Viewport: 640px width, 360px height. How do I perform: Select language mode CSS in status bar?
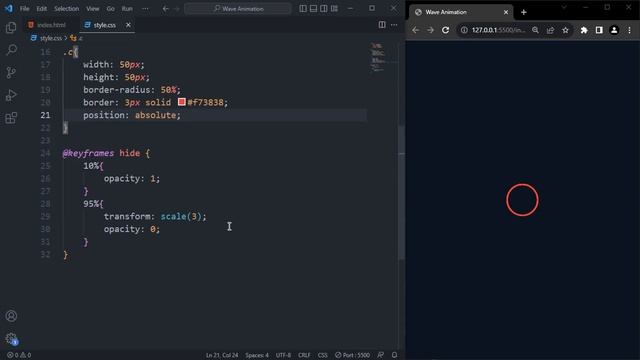(x=322, y=355)
